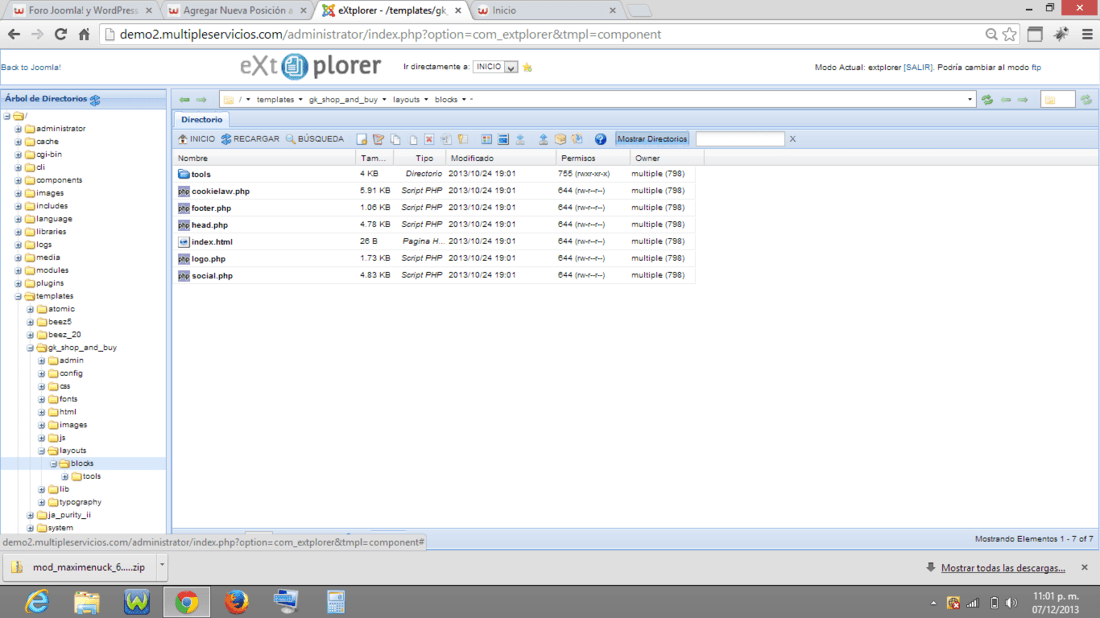Click the create archive box icon
The image size is (1100, 618).
[x=560, y=139]
